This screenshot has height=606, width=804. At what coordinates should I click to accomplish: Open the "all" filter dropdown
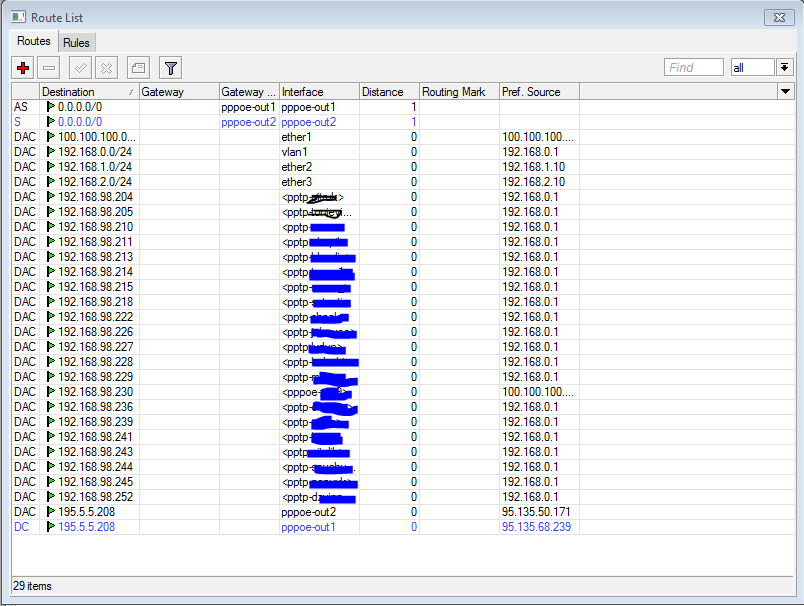tap(752, 67)
